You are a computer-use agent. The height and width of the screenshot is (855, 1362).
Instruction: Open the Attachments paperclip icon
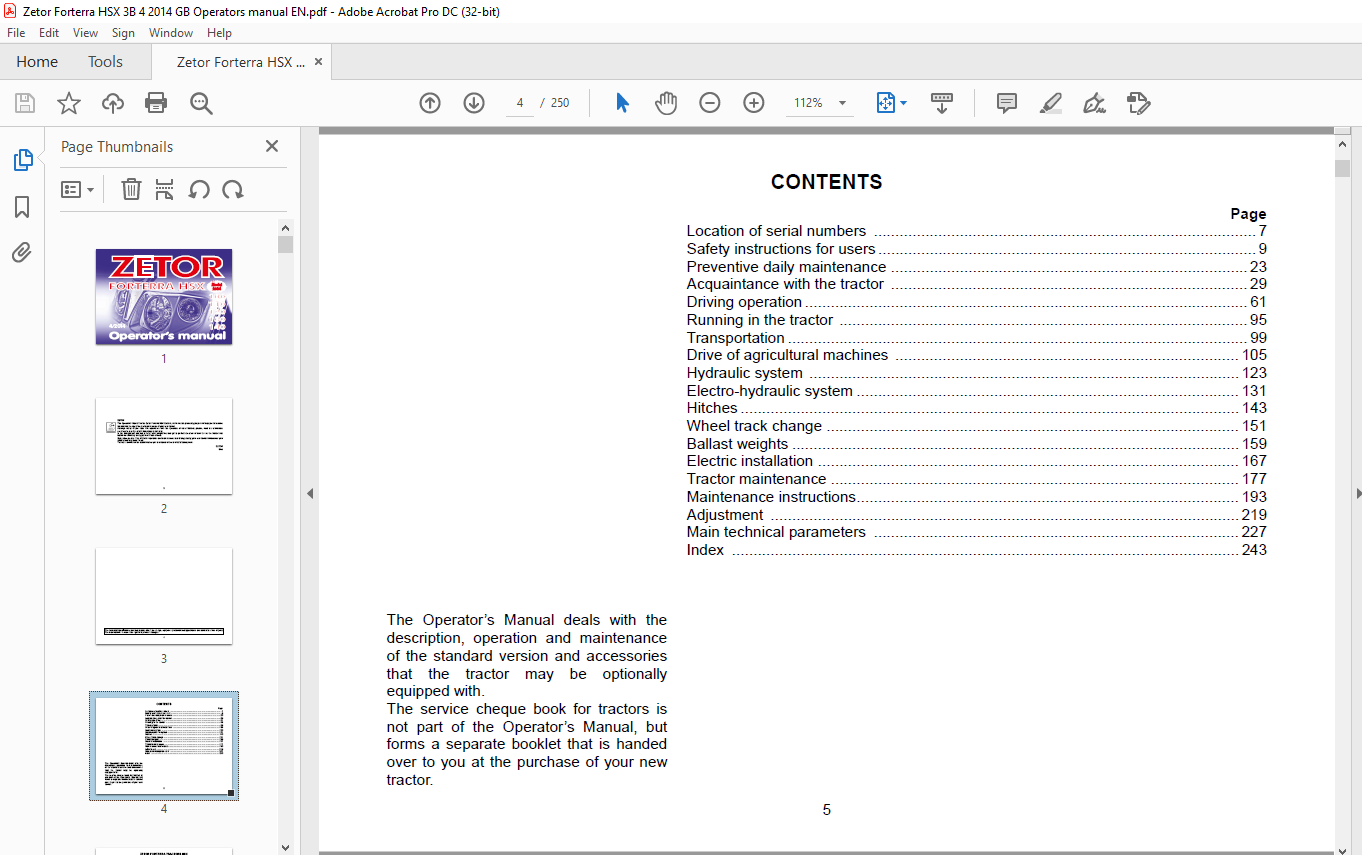click(x=22, y=253)
